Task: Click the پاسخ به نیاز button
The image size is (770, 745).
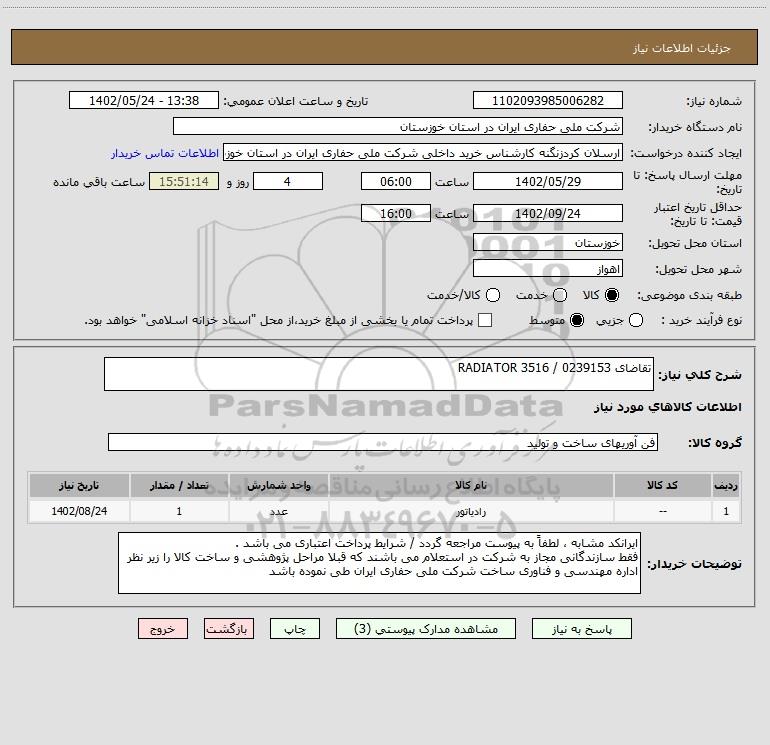Action: click(x=582, y=629)
